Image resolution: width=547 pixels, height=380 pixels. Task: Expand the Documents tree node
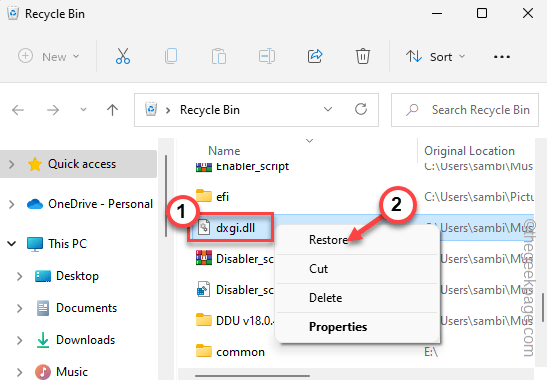pos(20,308)
